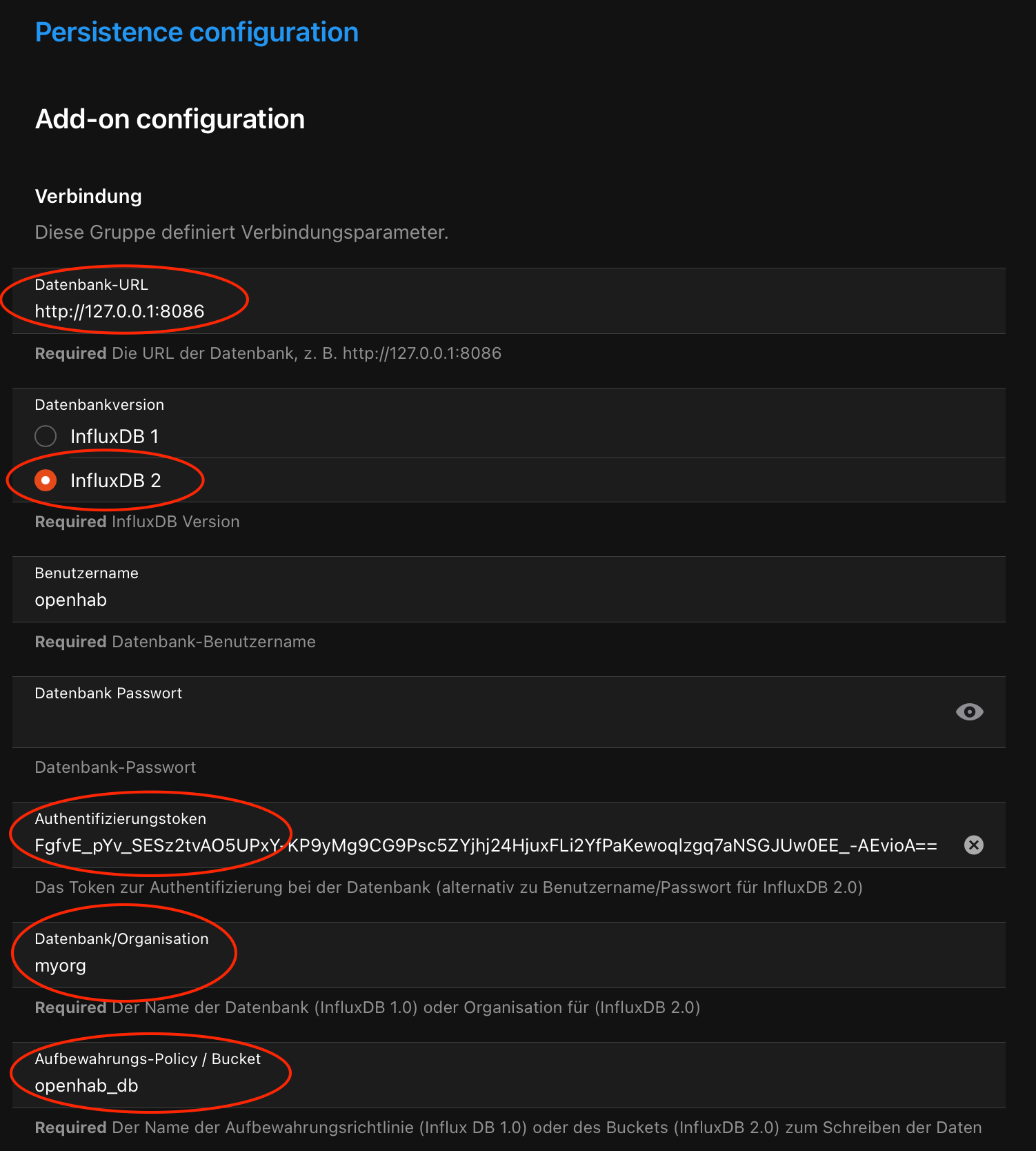
Task: Open the Persistence configuration title link
Action: point(197,32)
